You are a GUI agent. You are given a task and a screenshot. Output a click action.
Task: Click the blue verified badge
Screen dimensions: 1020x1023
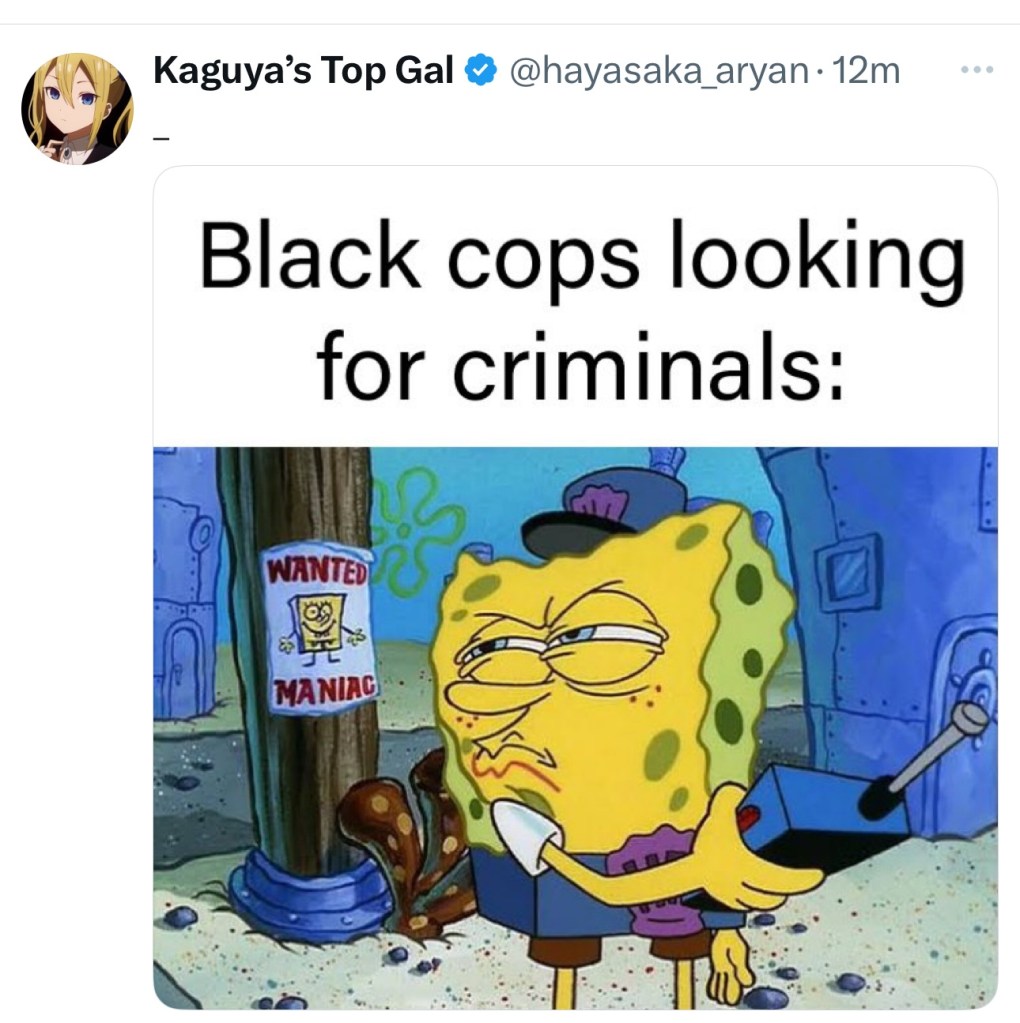(x=480, y=70)
